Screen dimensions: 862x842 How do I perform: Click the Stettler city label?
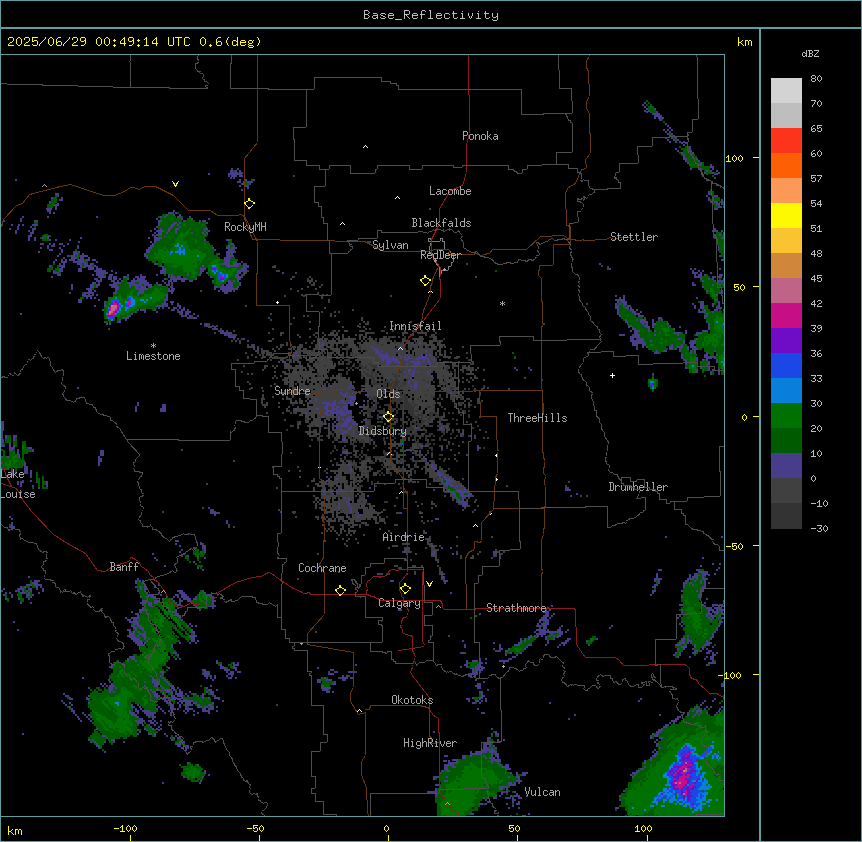[x=634, y=237]
